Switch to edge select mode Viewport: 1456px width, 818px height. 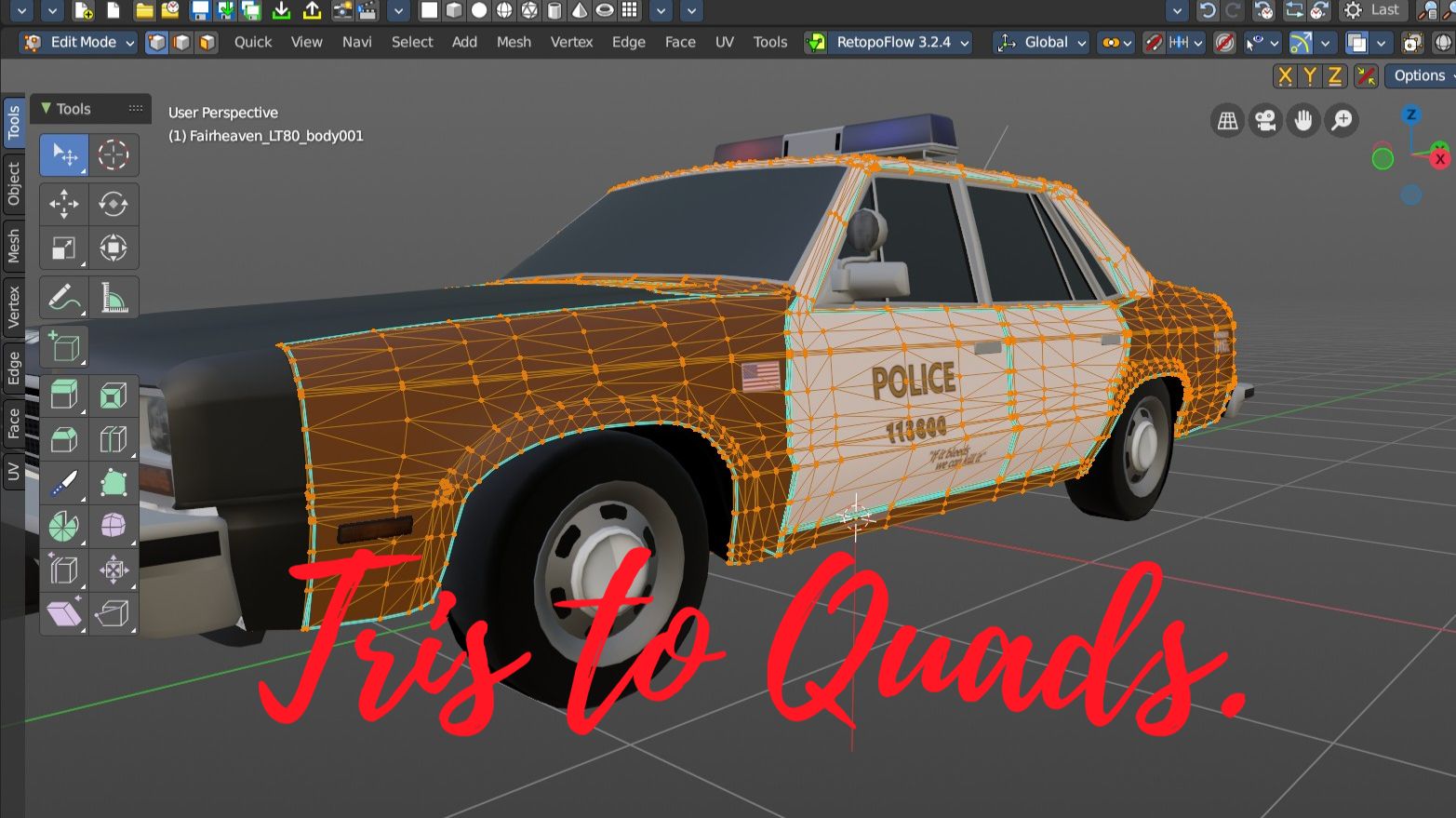(x=182, y=43)
